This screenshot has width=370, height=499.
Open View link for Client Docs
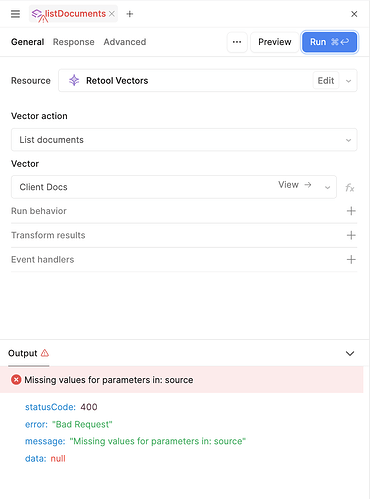(x=295, y=185)
